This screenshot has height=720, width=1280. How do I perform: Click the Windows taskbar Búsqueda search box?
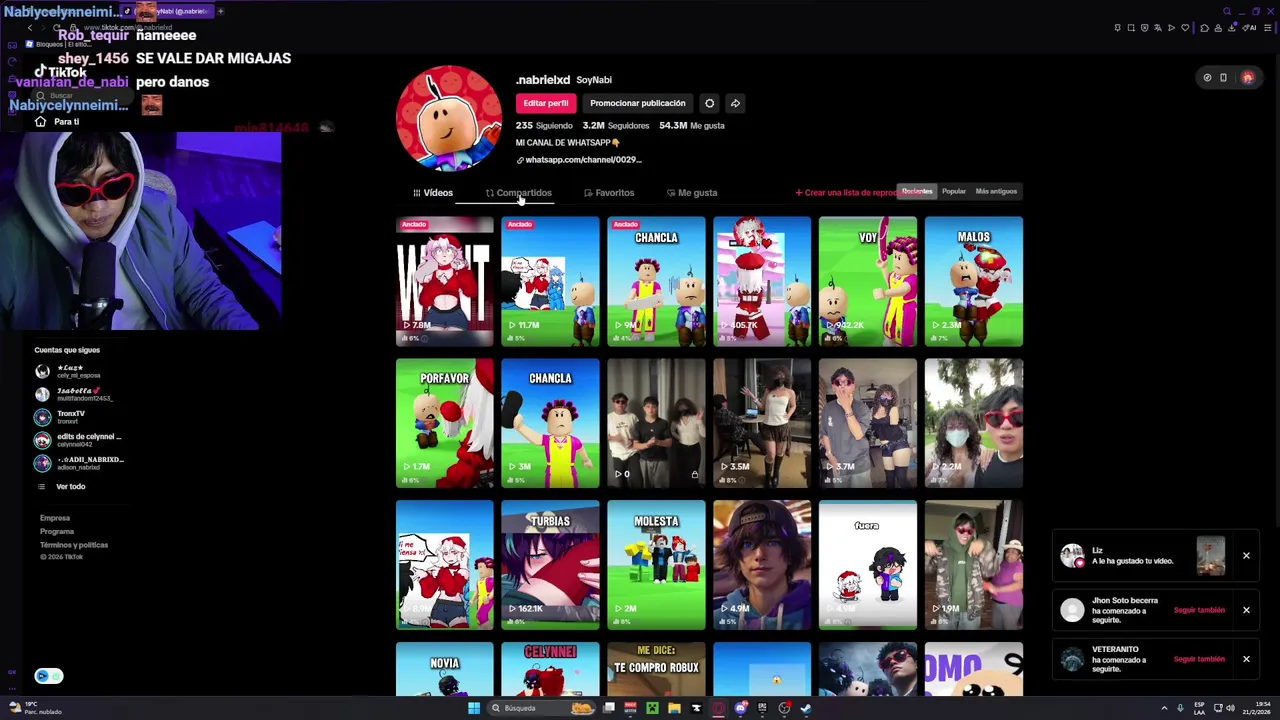541,708
